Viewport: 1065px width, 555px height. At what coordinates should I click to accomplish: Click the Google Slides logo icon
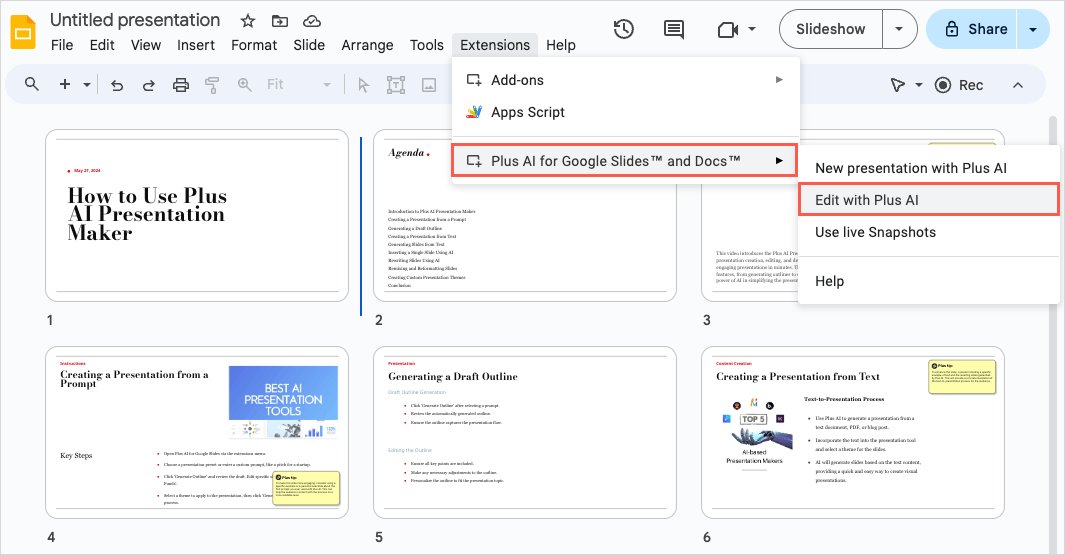point(23,32)
